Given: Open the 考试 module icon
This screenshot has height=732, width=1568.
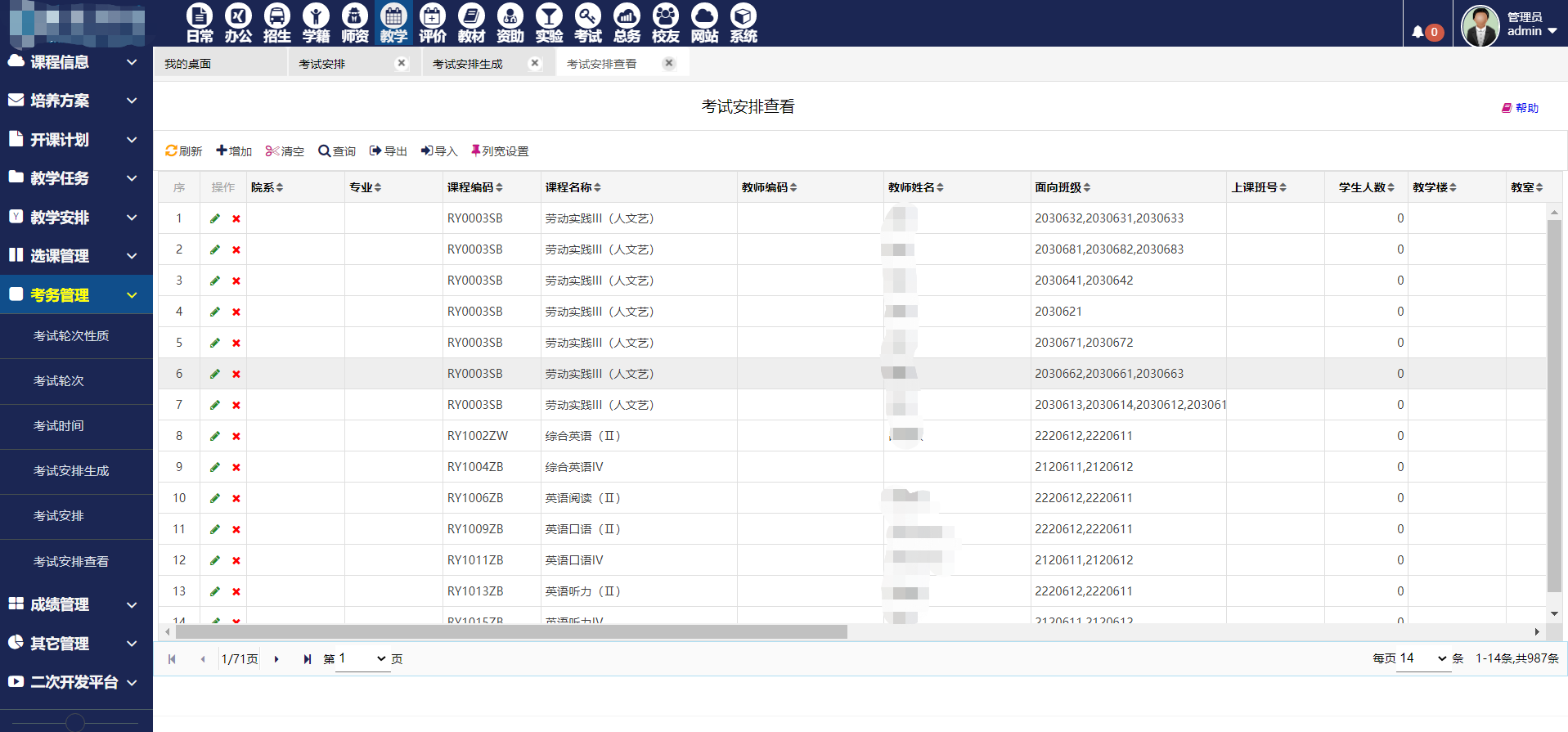Looking at the screenshot, I should [588, 23].
